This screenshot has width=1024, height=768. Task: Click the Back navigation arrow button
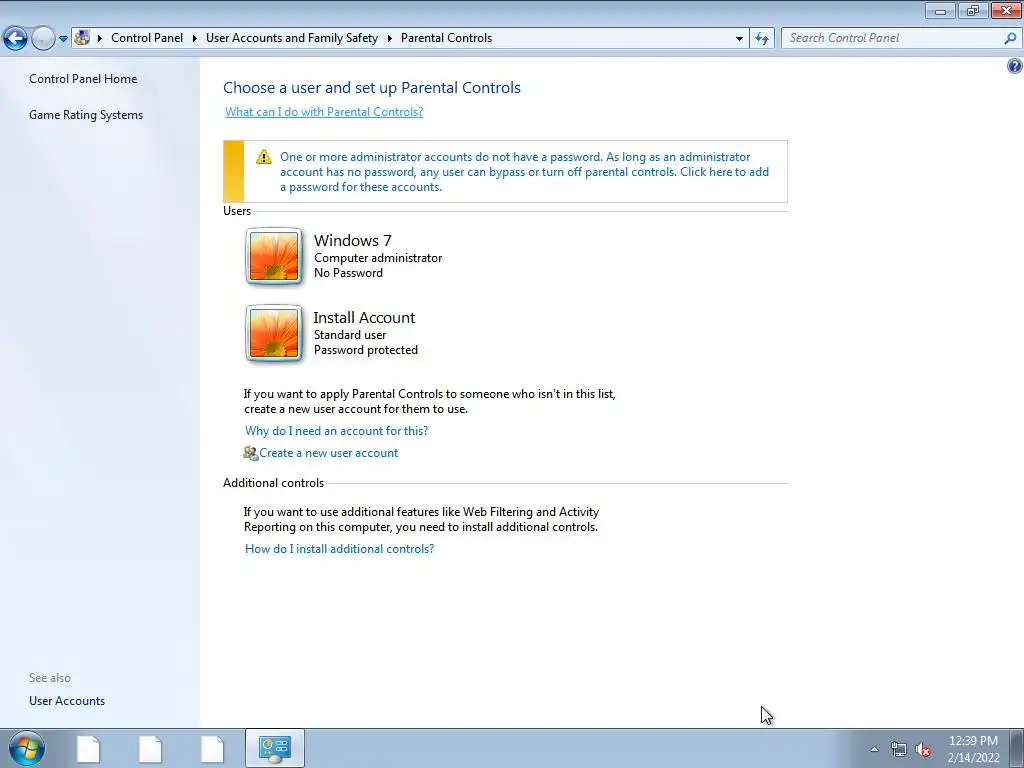point(16,38)
